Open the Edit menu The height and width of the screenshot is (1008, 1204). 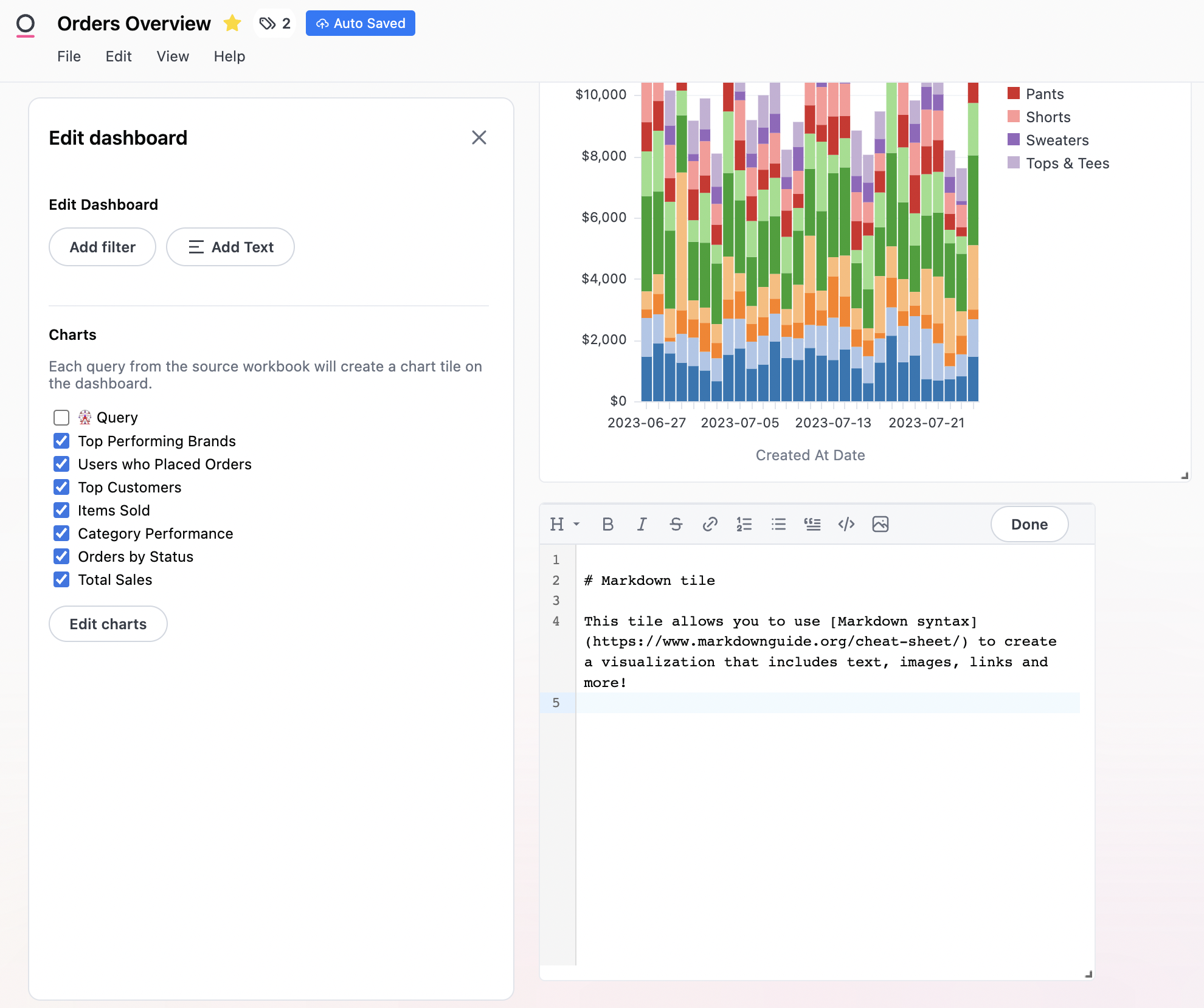coord(119,57)
